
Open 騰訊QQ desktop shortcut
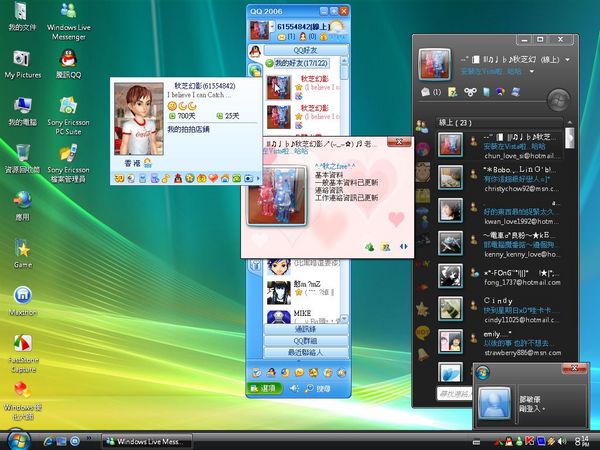point(68,64)
